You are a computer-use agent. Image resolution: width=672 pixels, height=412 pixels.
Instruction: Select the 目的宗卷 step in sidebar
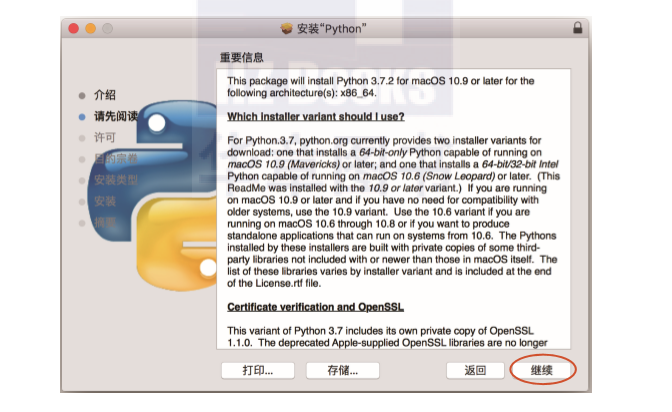click(116, 159)
